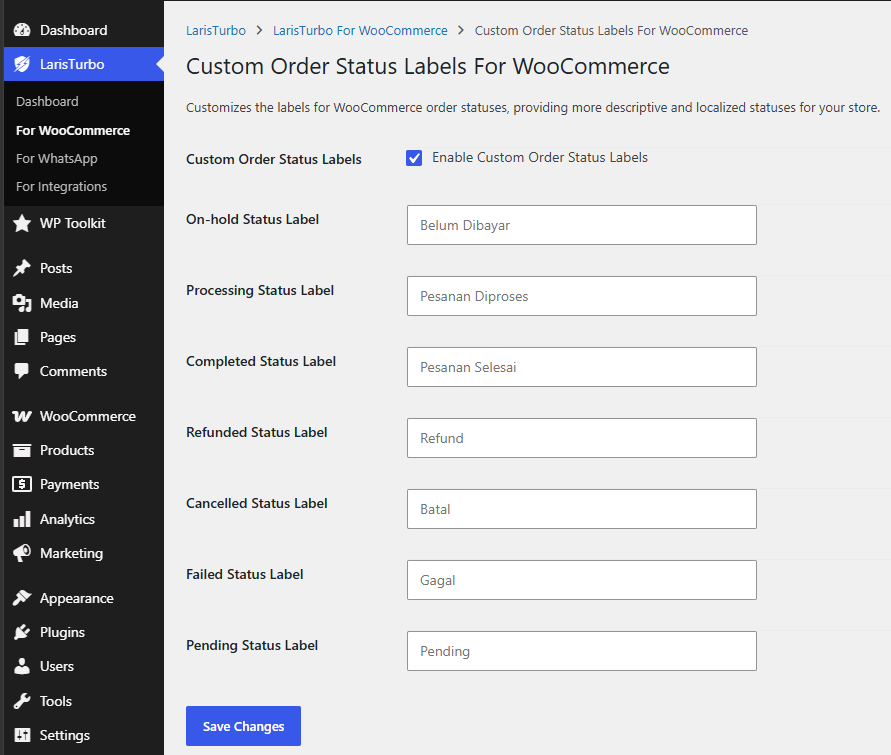This screenshot has width=891, height=755.
Task: Click 'Enable Custom Order Status Labels' text label
Action: click(x=540, y=157)
